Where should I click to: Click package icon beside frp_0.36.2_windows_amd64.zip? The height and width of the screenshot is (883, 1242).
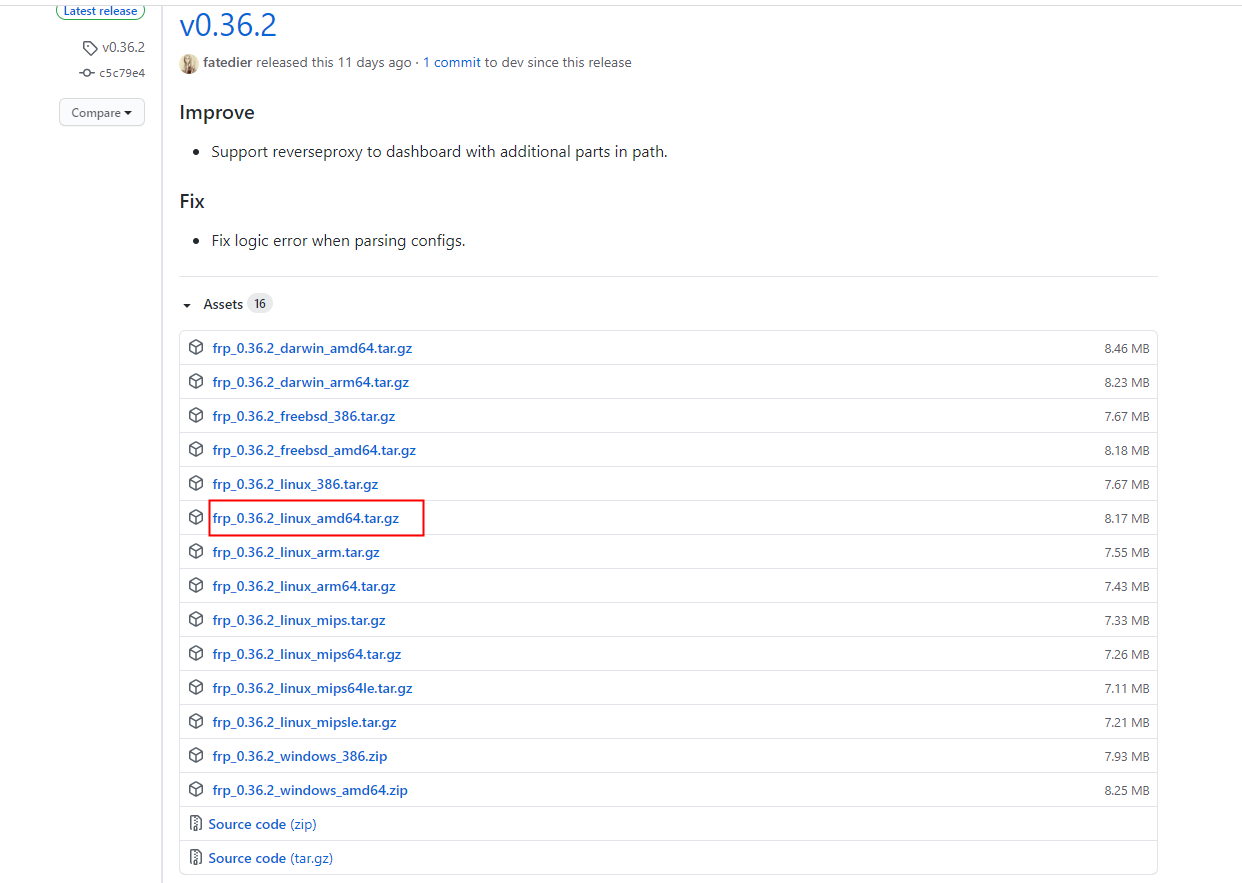point(196,790)
